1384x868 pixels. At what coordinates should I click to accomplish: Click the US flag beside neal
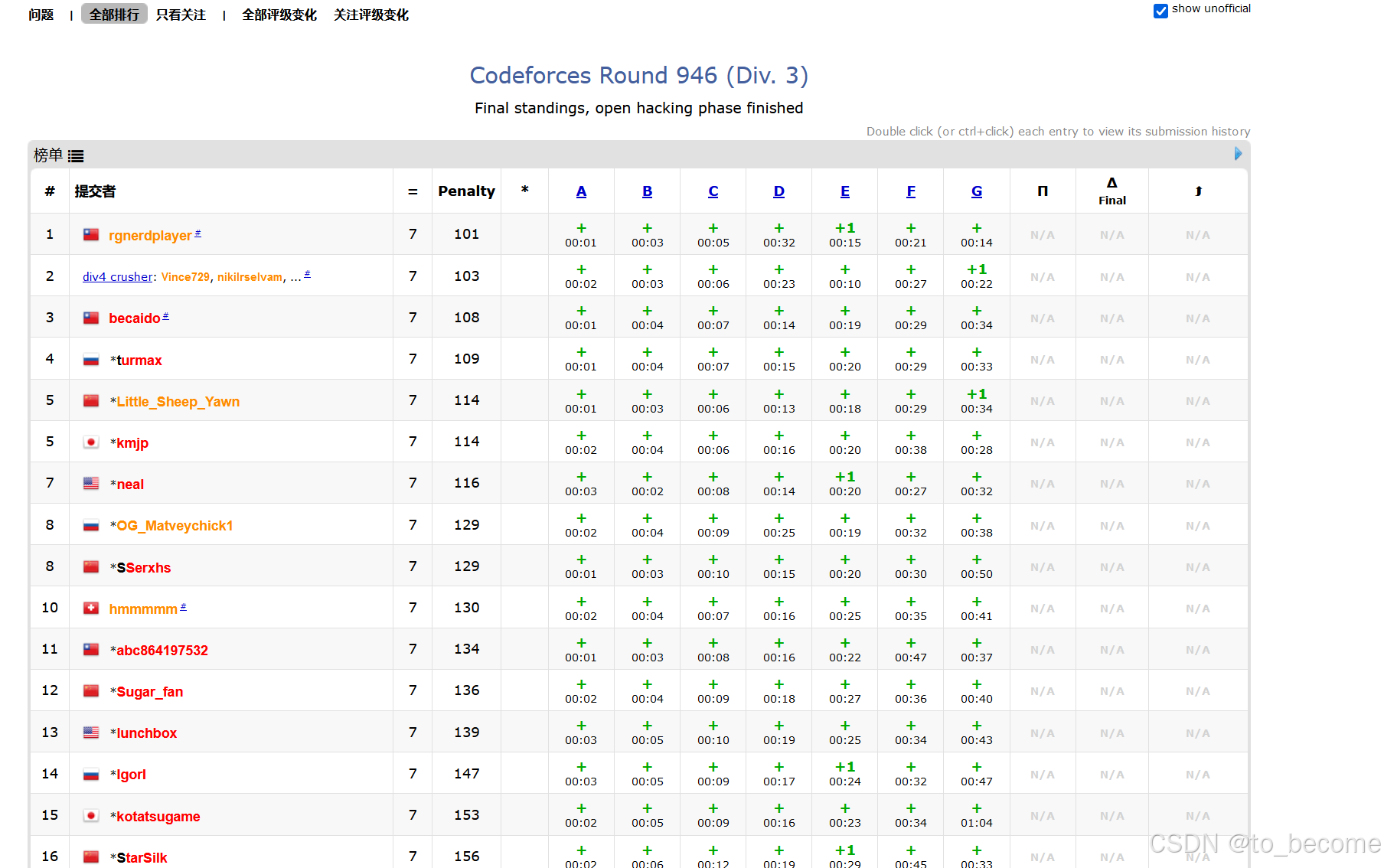pos(91,484)
